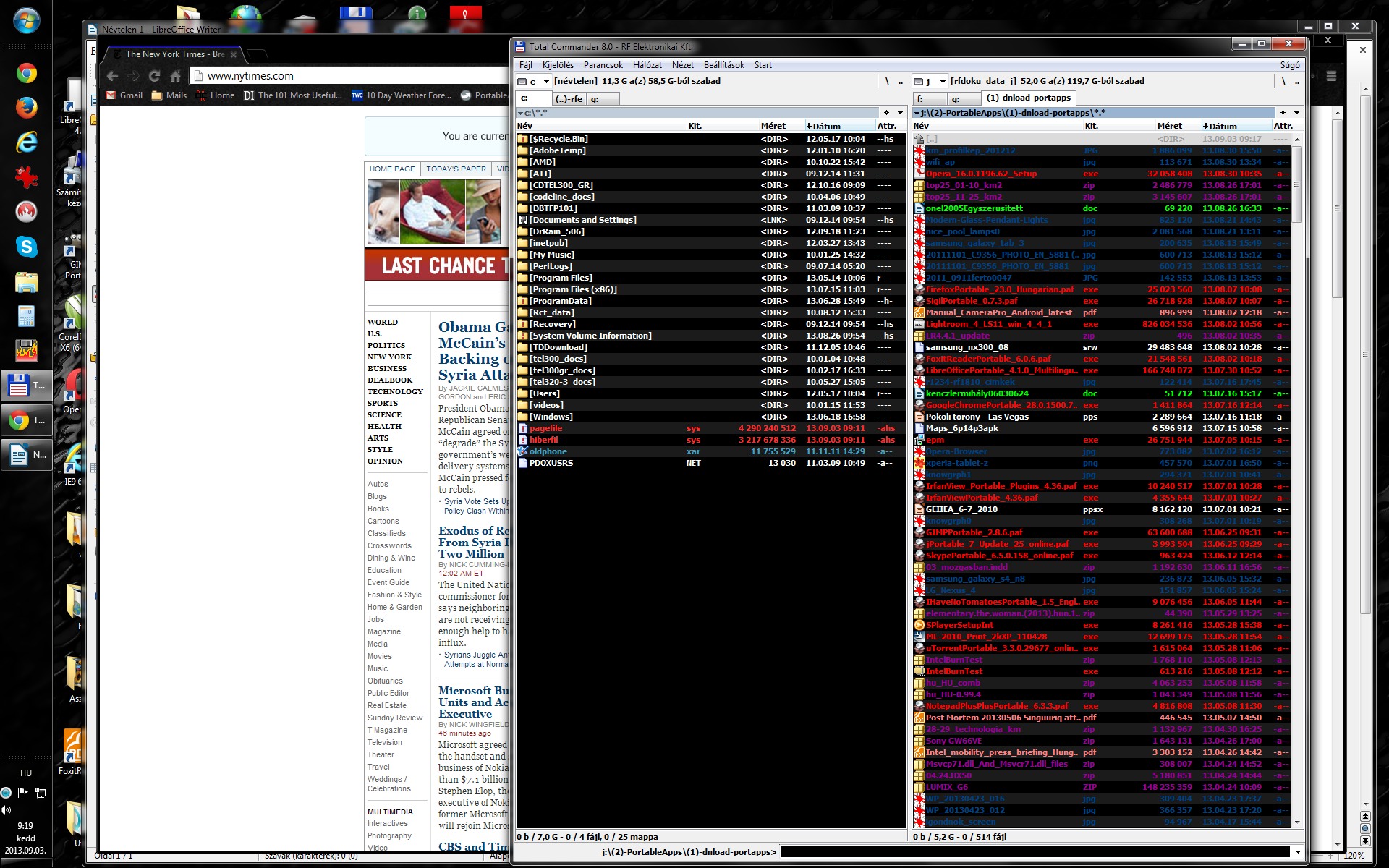Click right panel vertical scrollbar thumb
Screen dimensions: 1389x868
[1296, 184]
